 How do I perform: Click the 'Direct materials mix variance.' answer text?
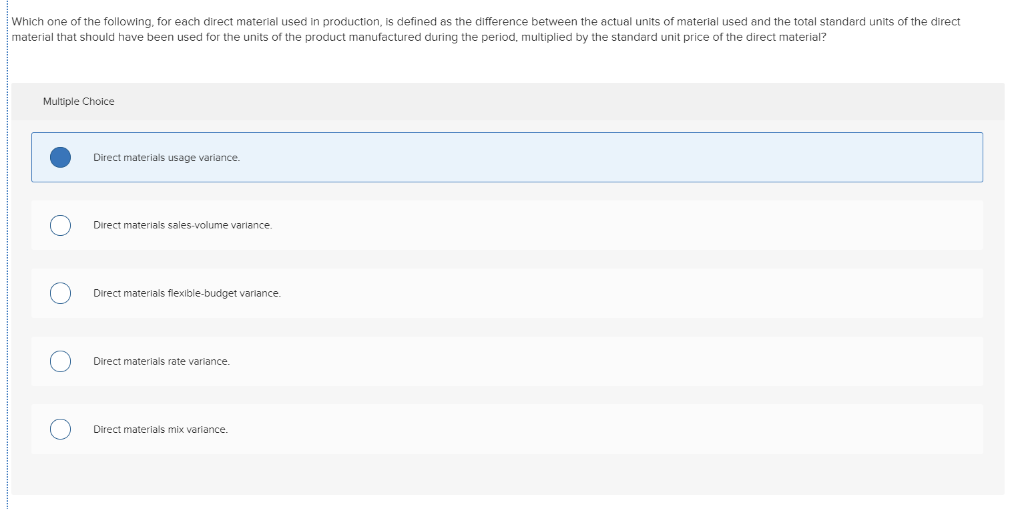click(161, 429)
